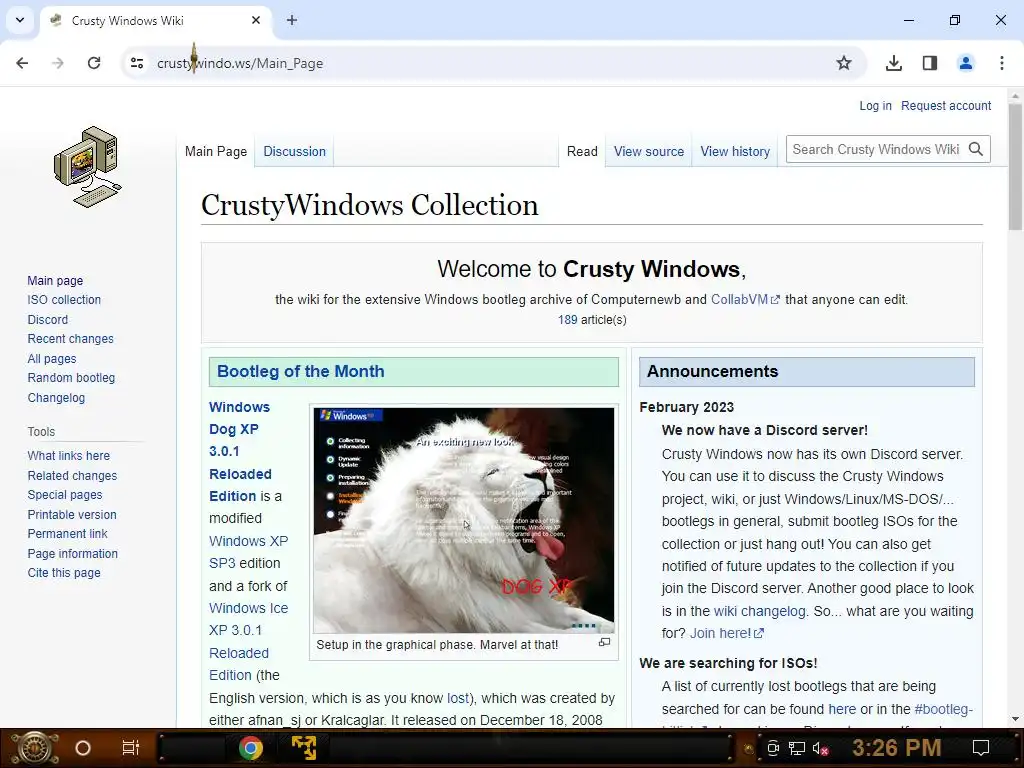1024x768 pixels.
Task: Click the 189 article count link
Action: pyautogui.click(x=568, y=320)
